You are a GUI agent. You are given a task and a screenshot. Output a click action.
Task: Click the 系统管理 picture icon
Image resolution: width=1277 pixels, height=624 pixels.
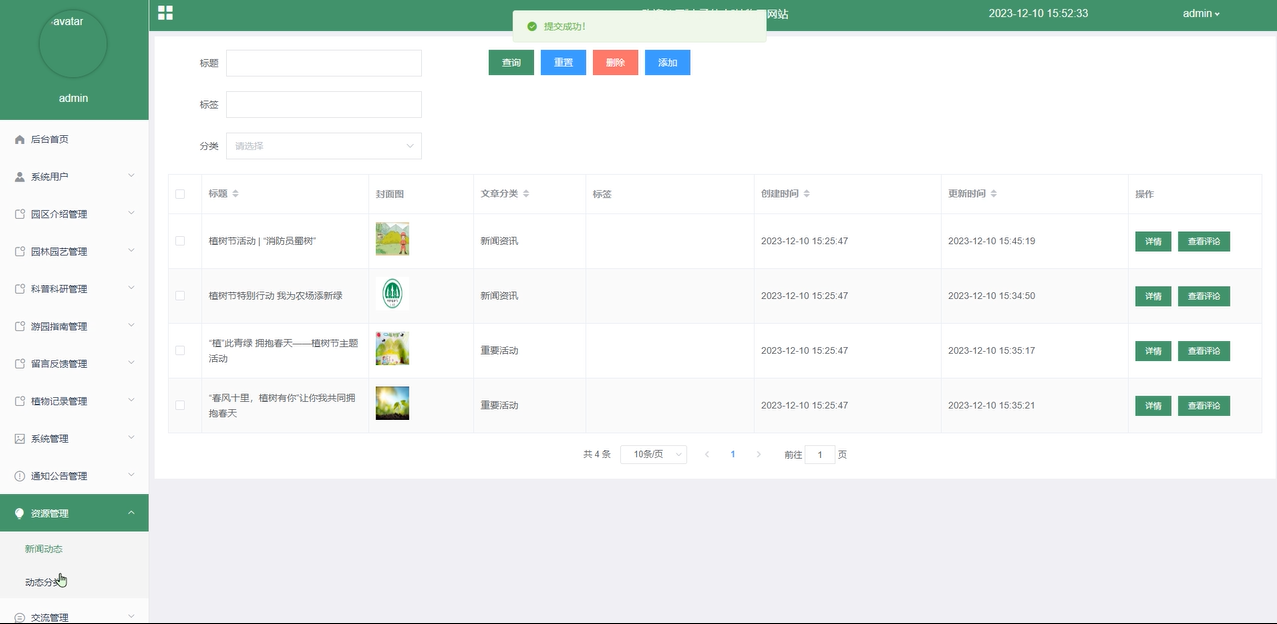19,439
